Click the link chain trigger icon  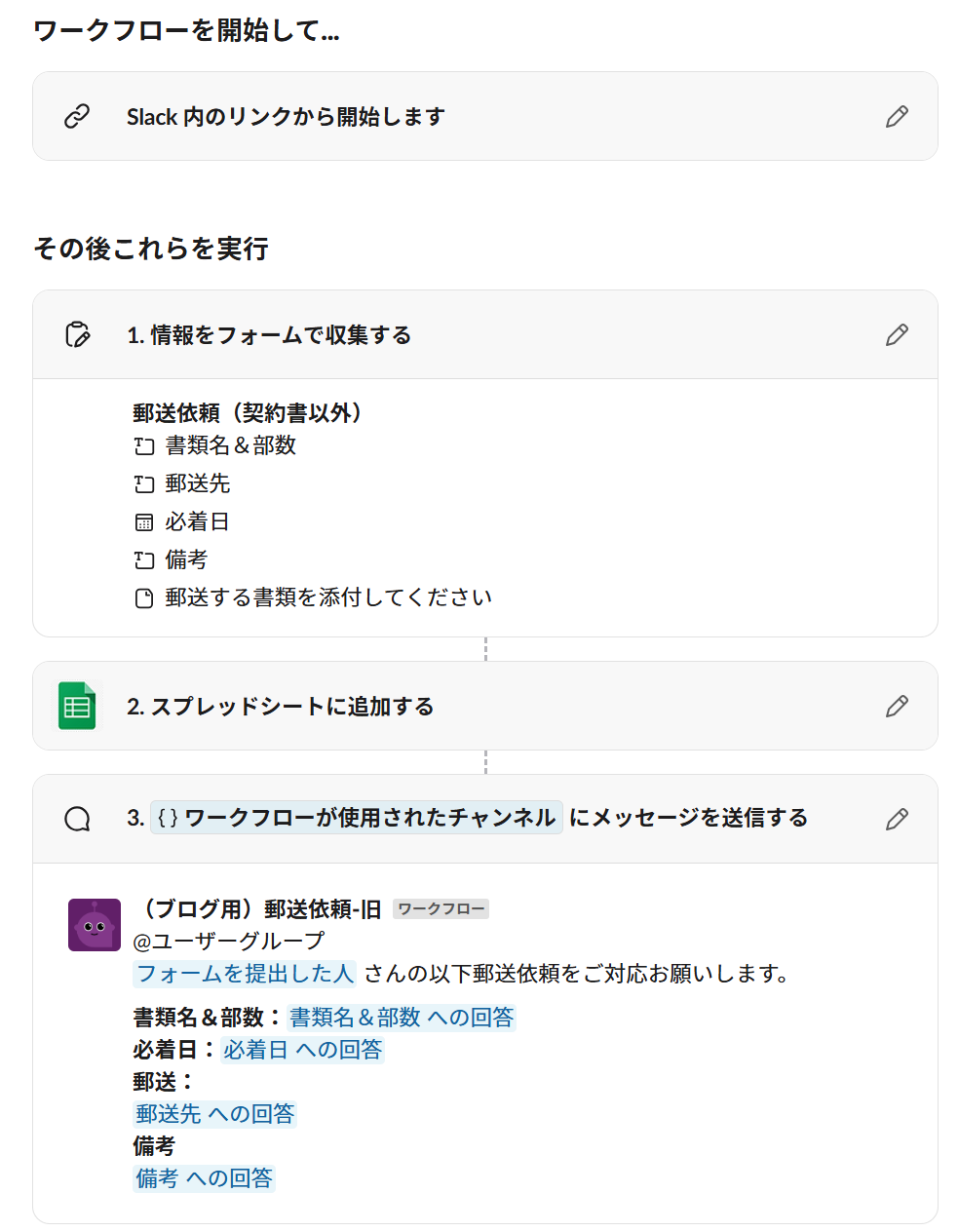(x=77, y=117)
